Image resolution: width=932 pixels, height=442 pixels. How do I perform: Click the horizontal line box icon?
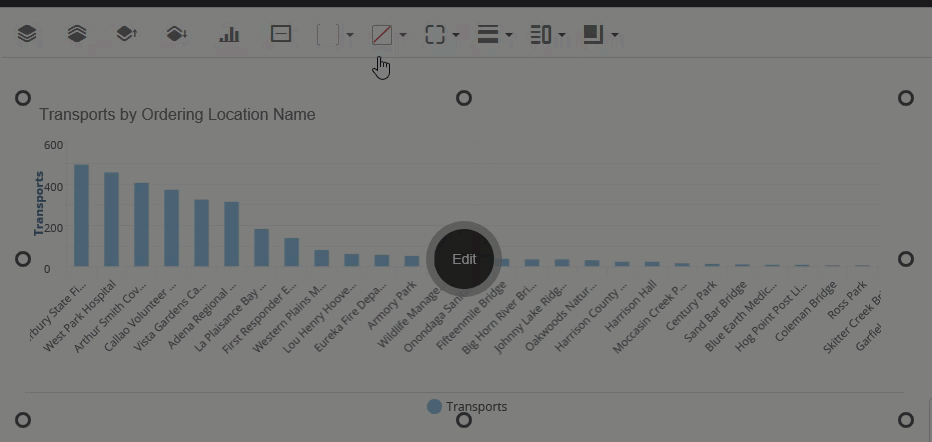tap(281, 35)
